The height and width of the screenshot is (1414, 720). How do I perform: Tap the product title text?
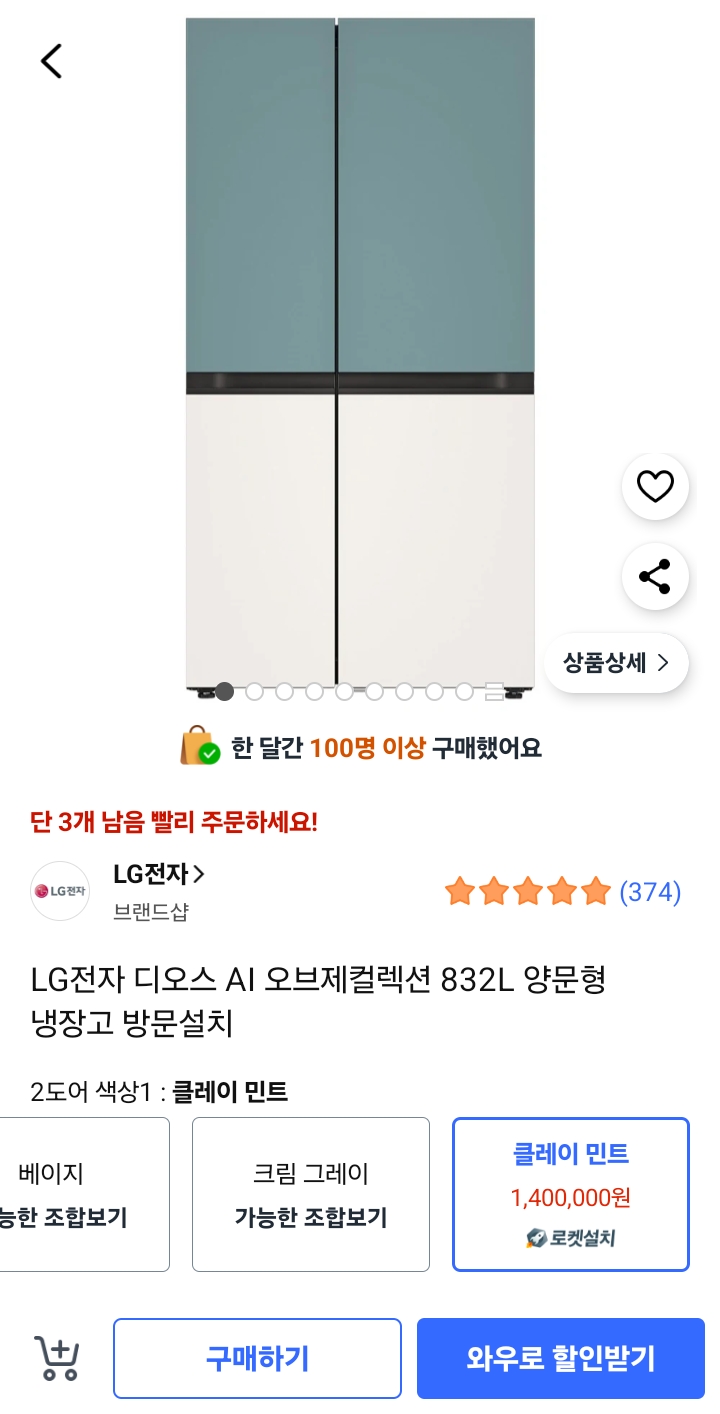coord(318,1001)
